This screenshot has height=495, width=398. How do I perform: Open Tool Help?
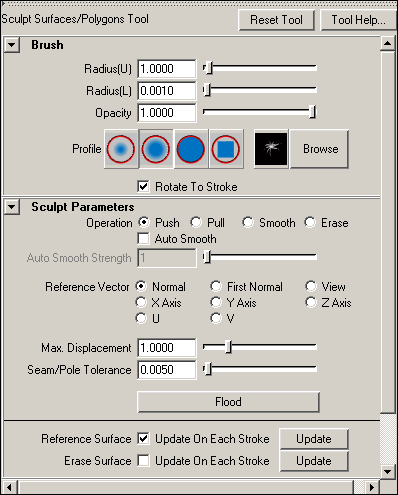tap(358, 20)
